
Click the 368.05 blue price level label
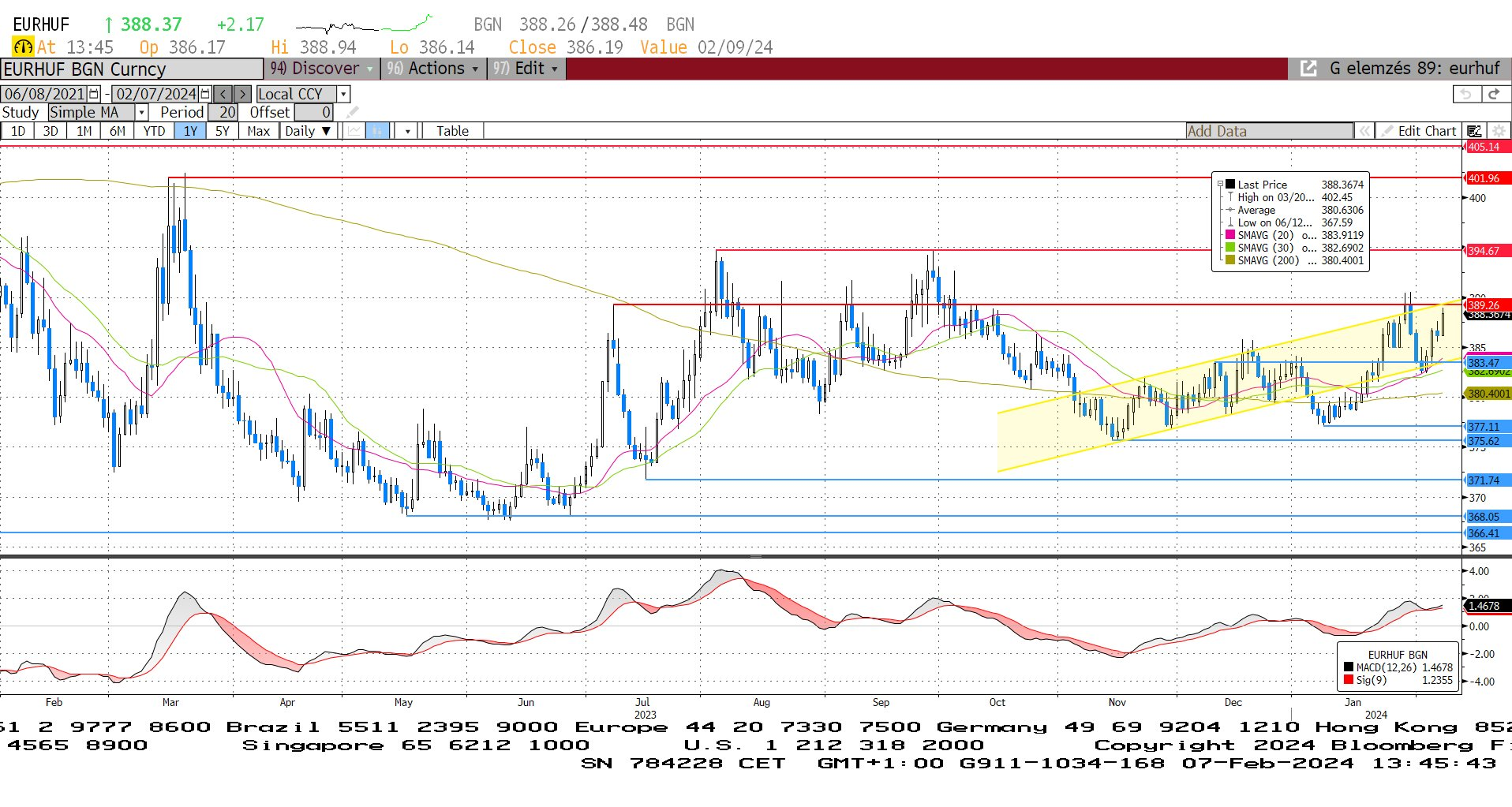click(x=1488, y=517)
